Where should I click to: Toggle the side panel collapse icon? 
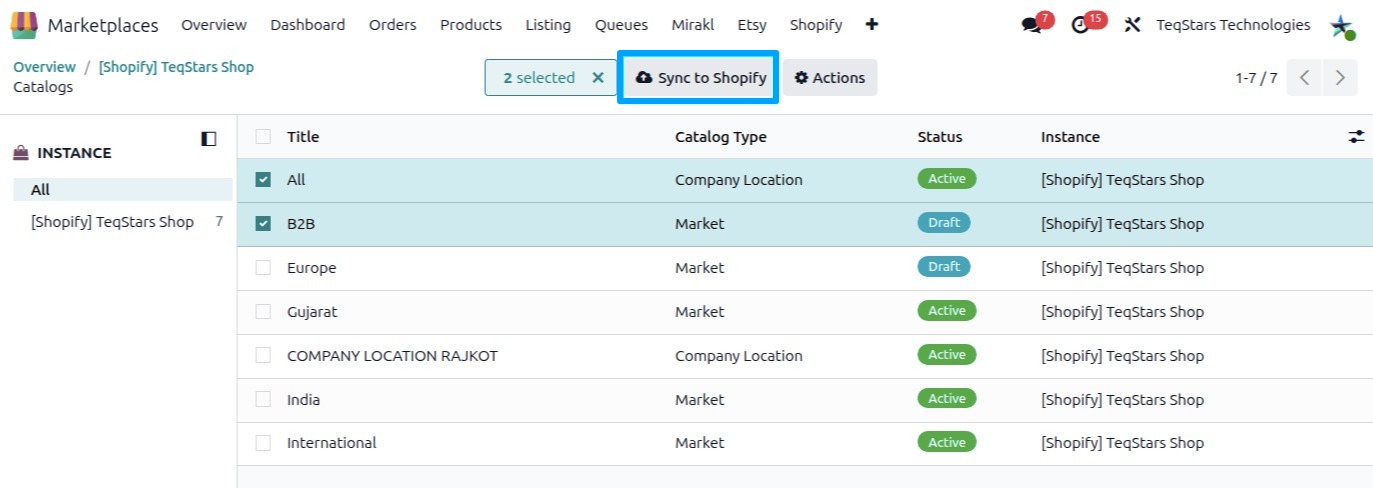tap(208, 139)
